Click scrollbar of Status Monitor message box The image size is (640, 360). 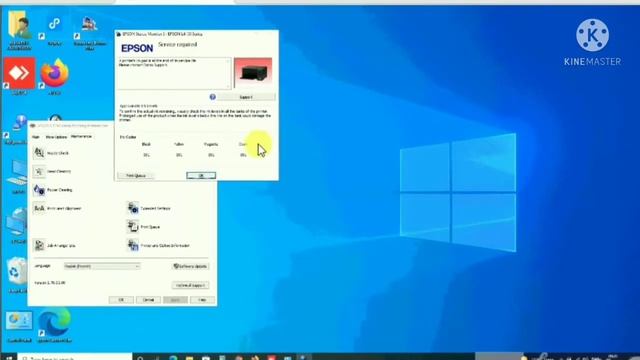tap(229, 73)
